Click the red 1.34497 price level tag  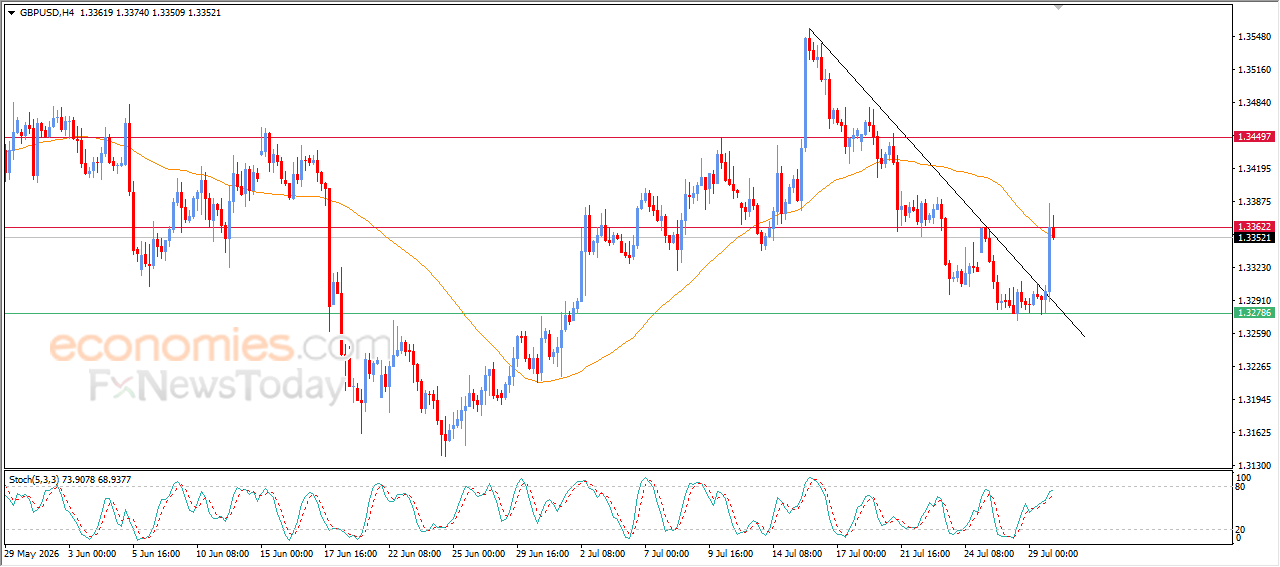point(1254,137)
